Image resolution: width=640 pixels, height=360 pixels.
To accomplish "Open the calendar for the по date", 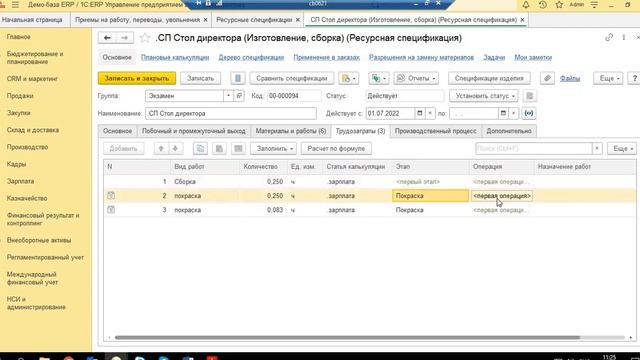I will point(503,113).
